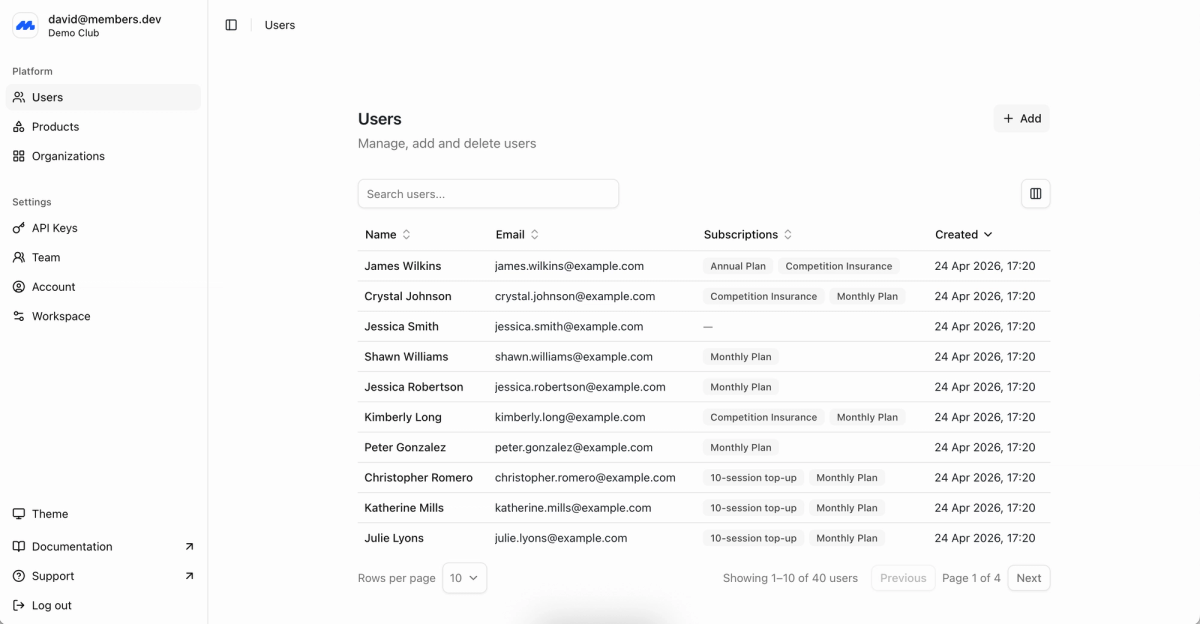Focus the Search users field
The width and height of the screenshot is (1200, 624).
point(488,194)
